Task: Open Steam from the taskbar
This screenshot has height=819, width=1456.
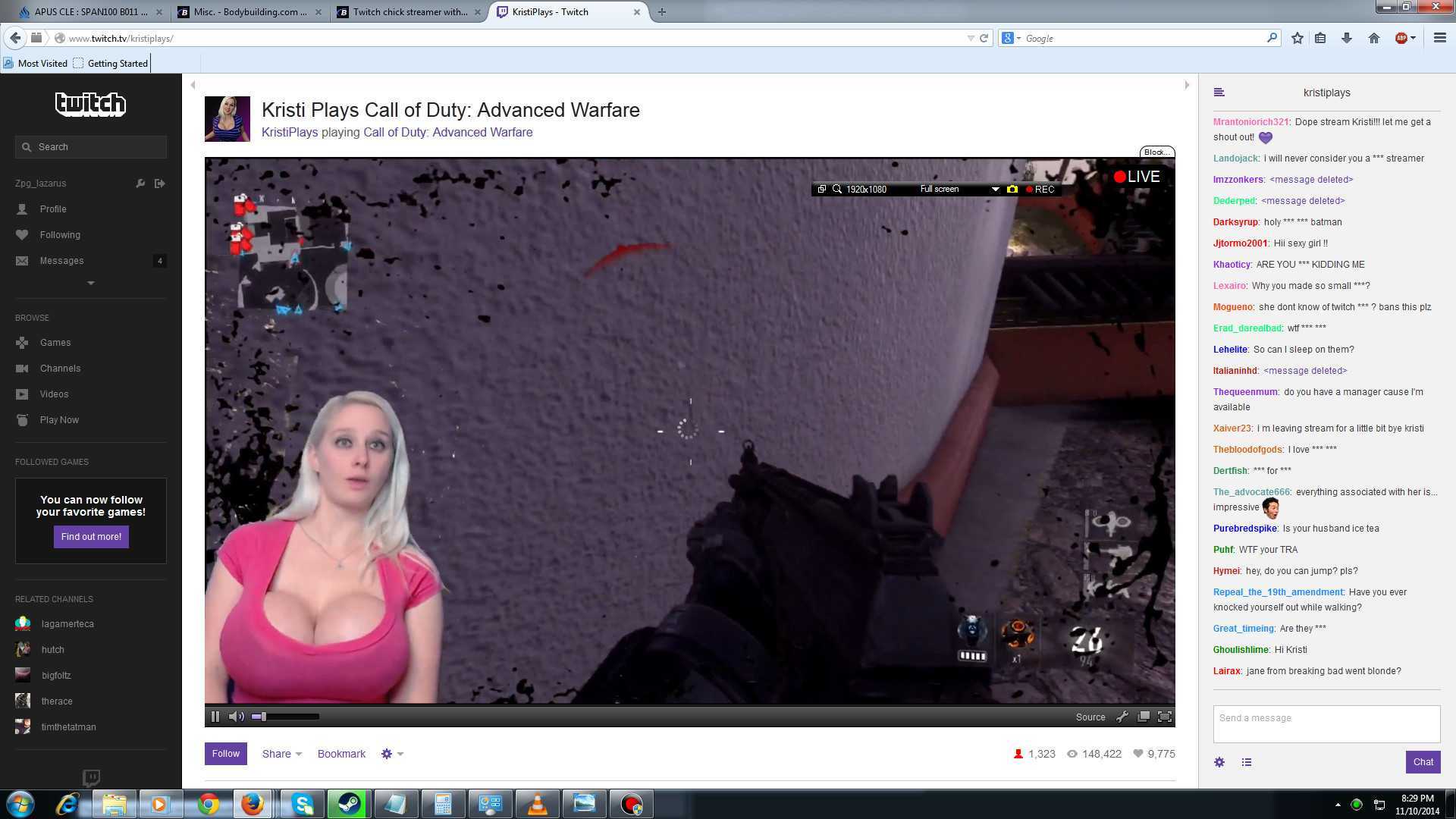Action: (348, 804)
